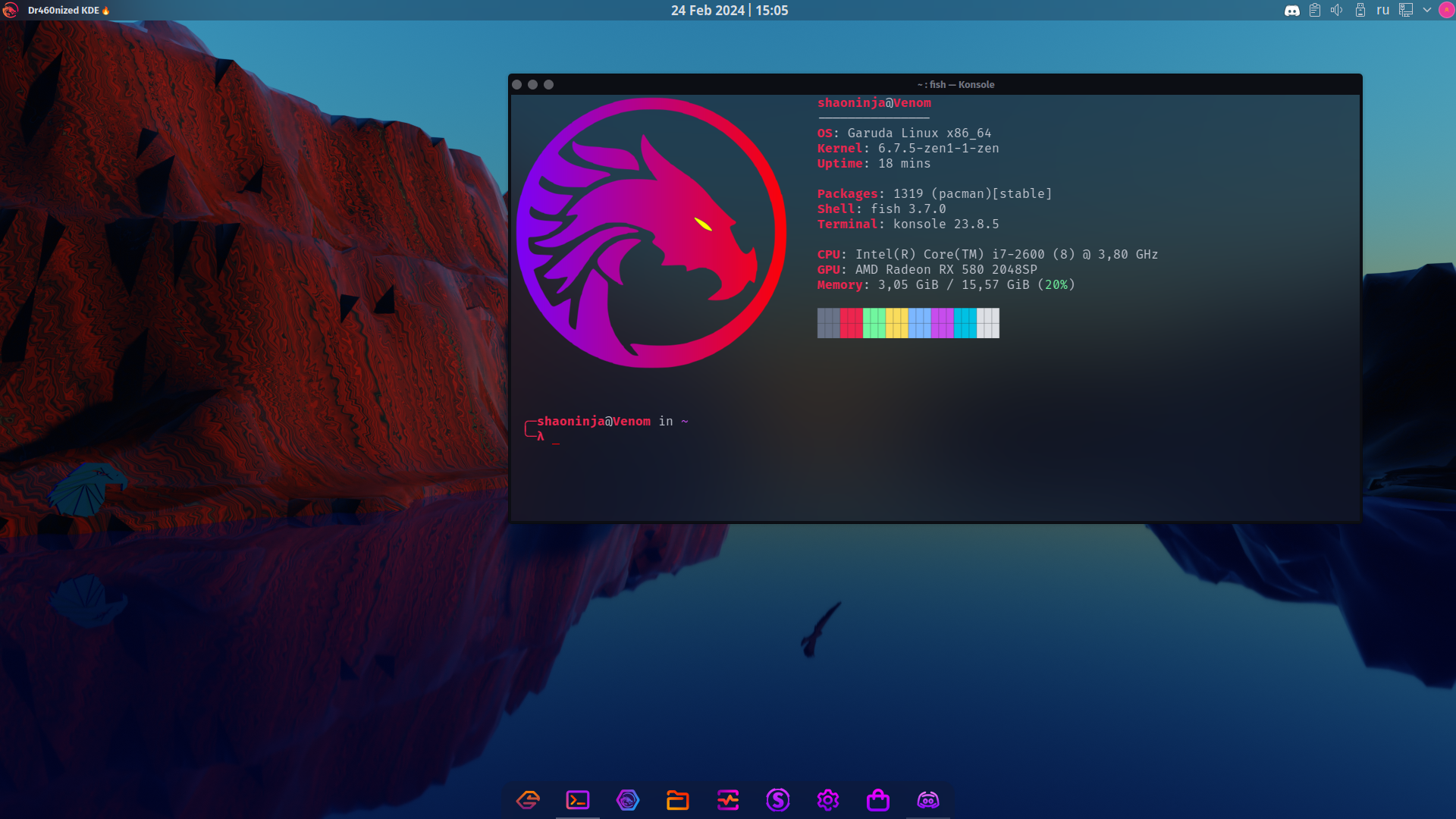Launch the Garuda dragon hexagon app

click(628, 800)
